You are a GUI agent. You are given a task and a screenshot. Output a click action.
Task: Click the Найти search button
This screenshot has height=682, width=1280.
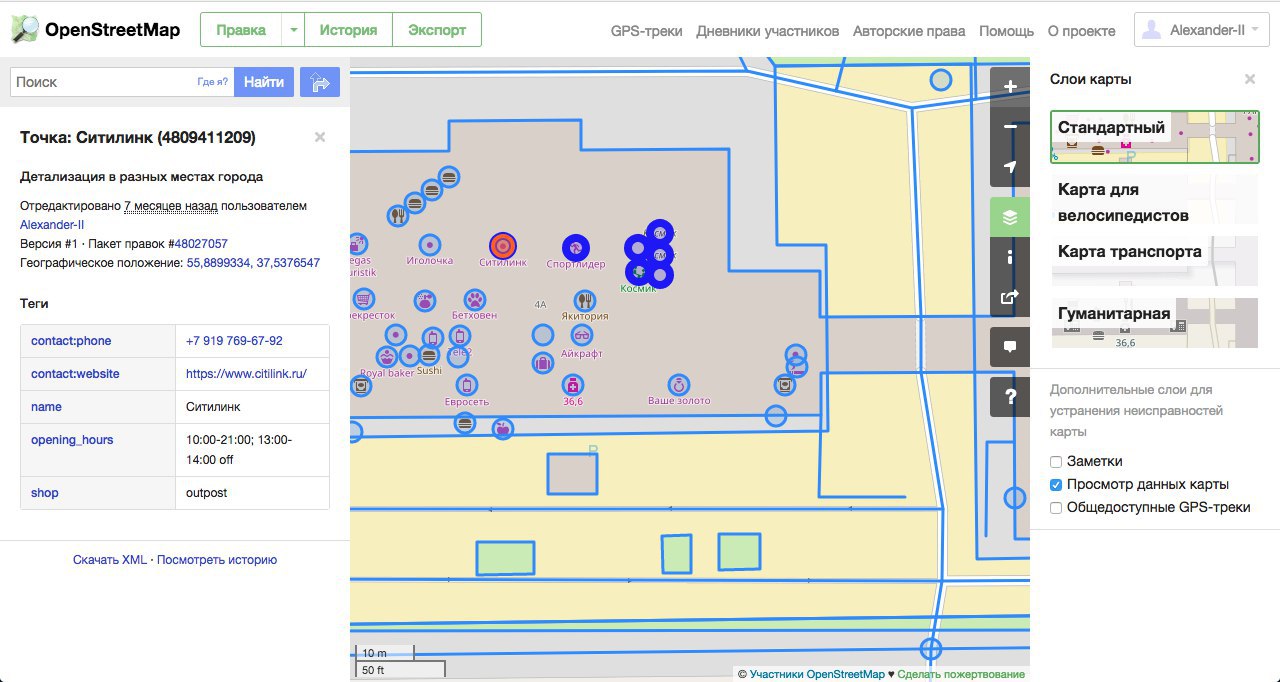click(x=264, y=82)
